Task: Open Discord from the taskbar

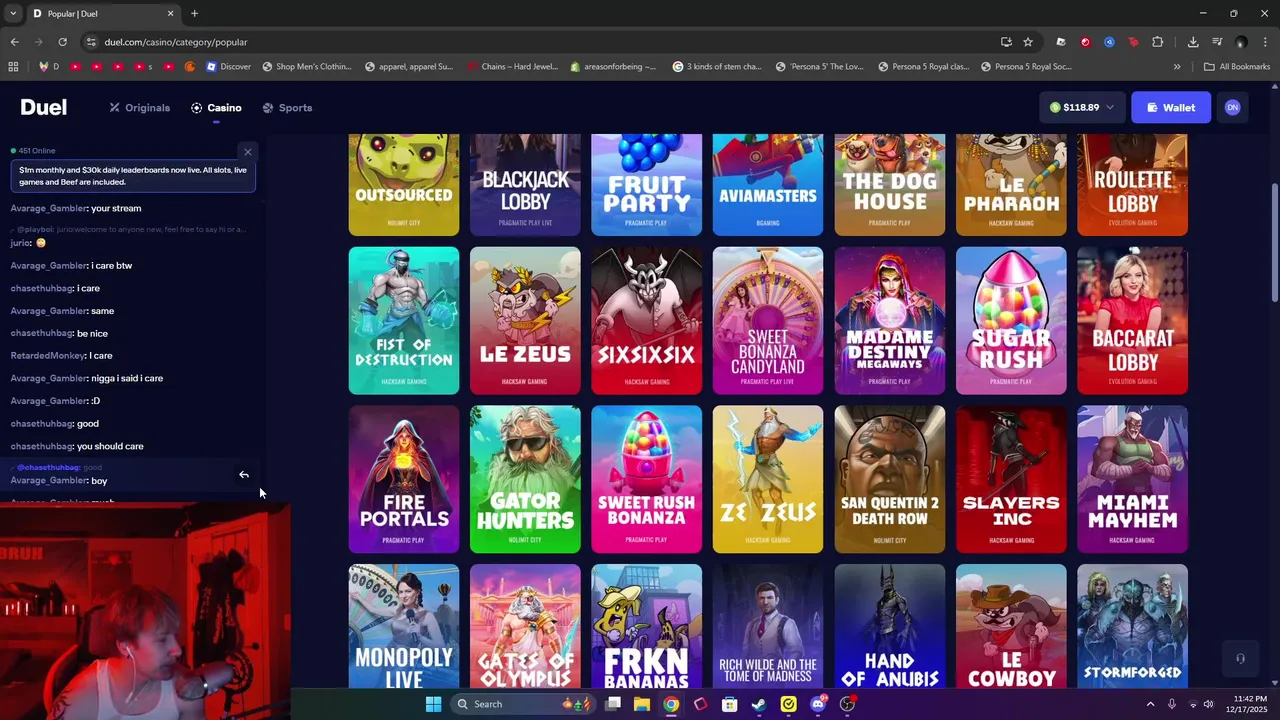Action: pyautogui.click(x=818, y=704)
